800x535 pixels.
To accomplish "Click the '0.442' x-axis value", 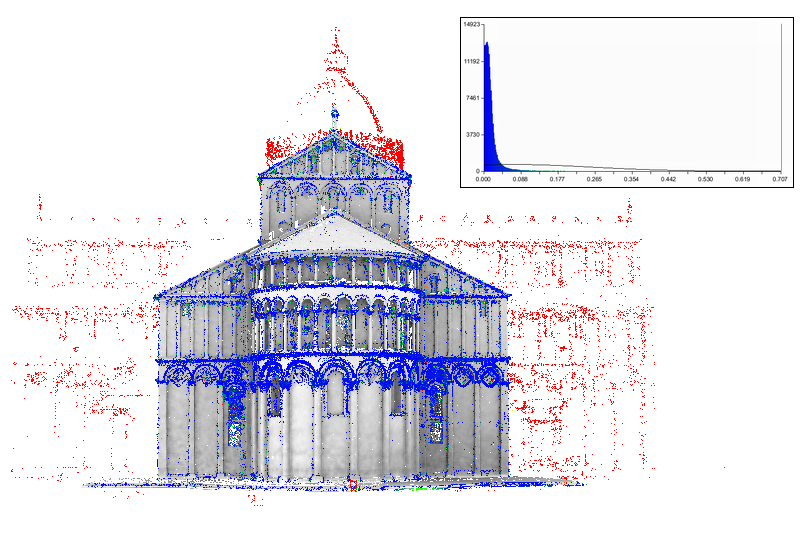I will (668, 179).
